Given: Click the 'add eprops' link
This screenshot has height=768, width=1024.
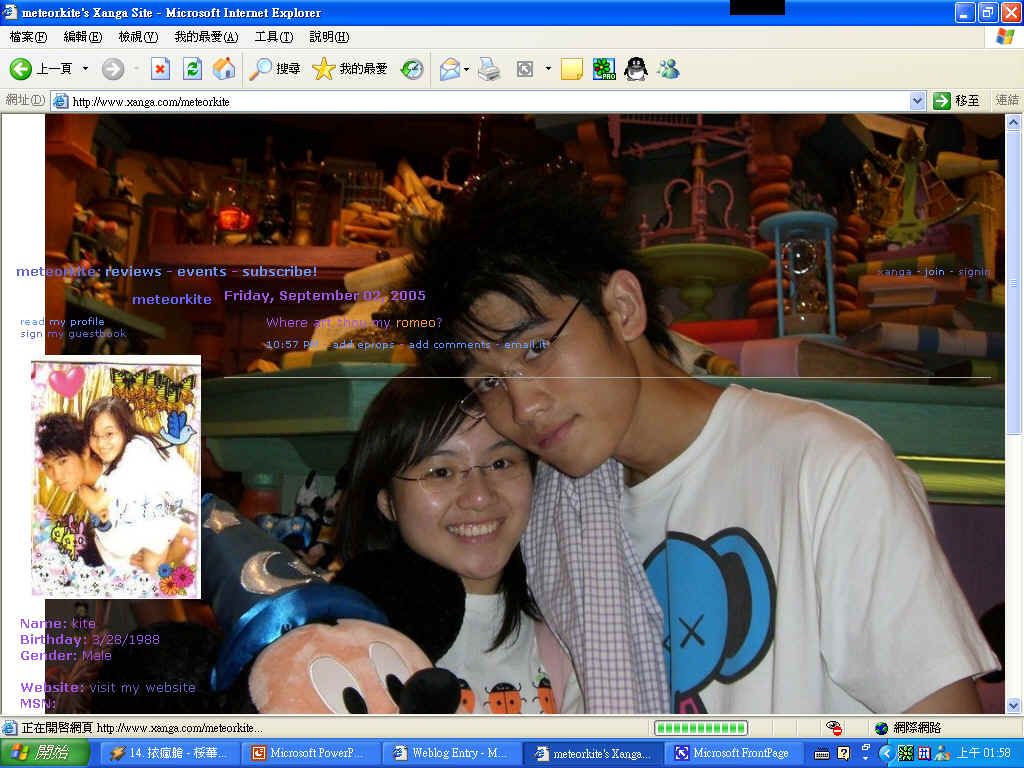Looking at the screenshot, I should [x=364, y=345].
